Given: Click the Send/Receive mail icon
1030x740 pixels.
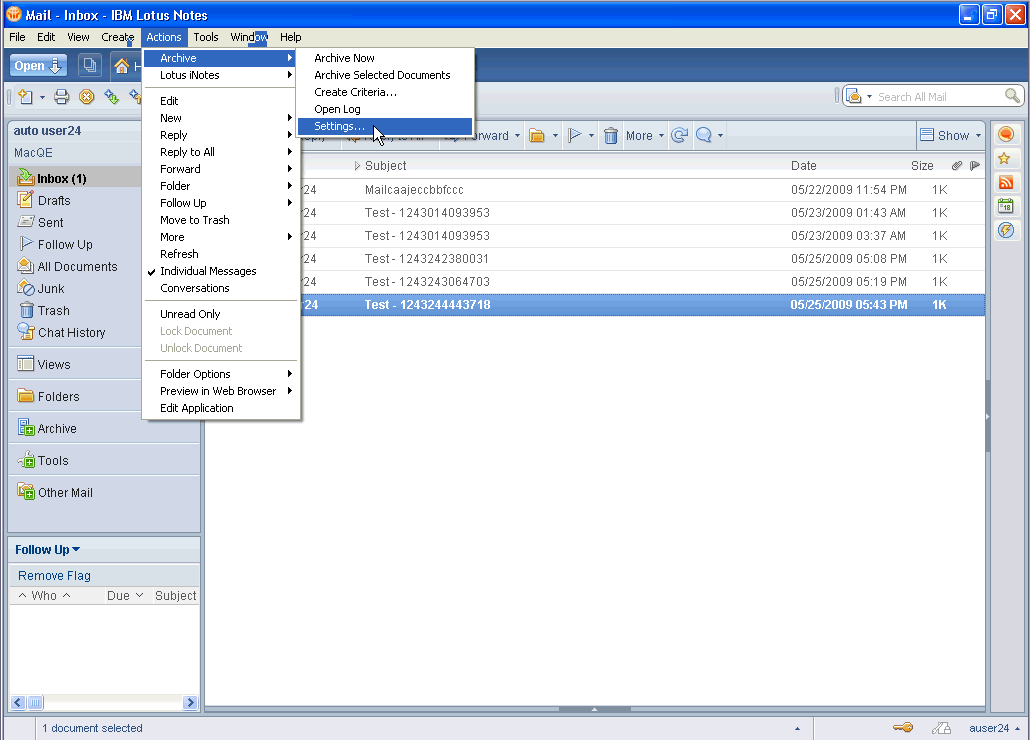Looking at the screenshot, I should click(679, 135).
